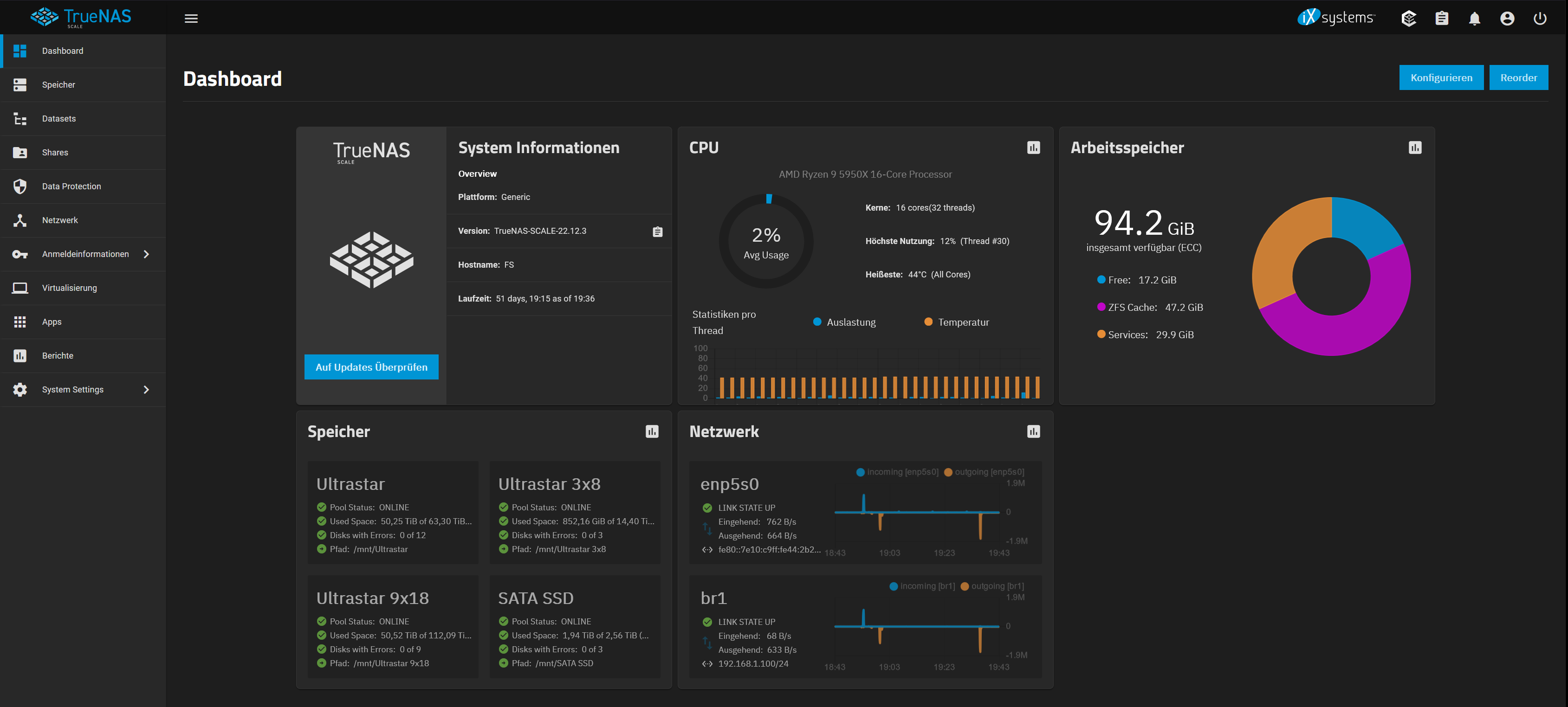
Task: Copy version string with clipboard icon
Action: [657, 232]
